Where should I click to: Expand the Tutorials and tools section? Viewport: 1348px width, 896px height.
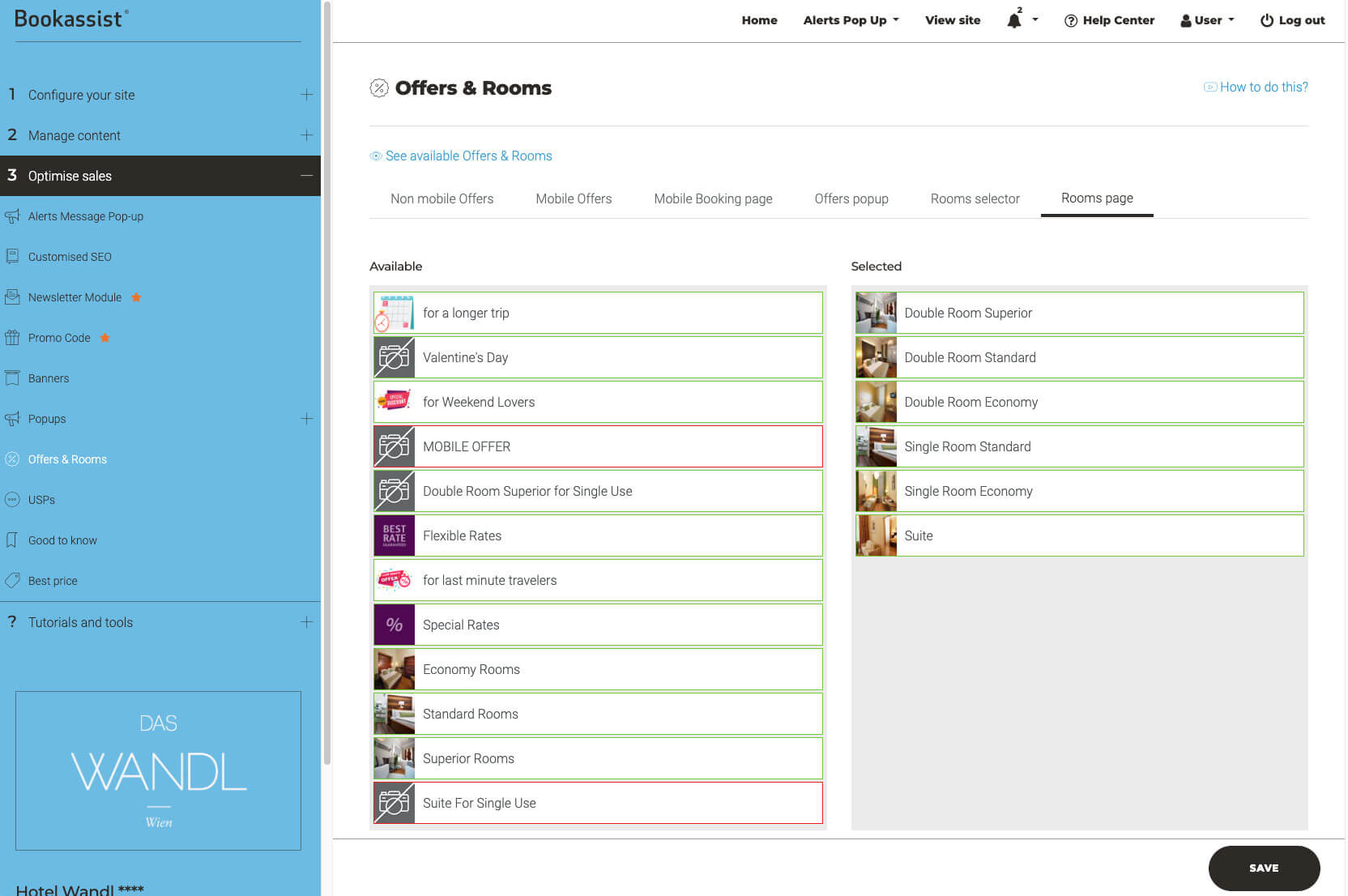(307, 622)
